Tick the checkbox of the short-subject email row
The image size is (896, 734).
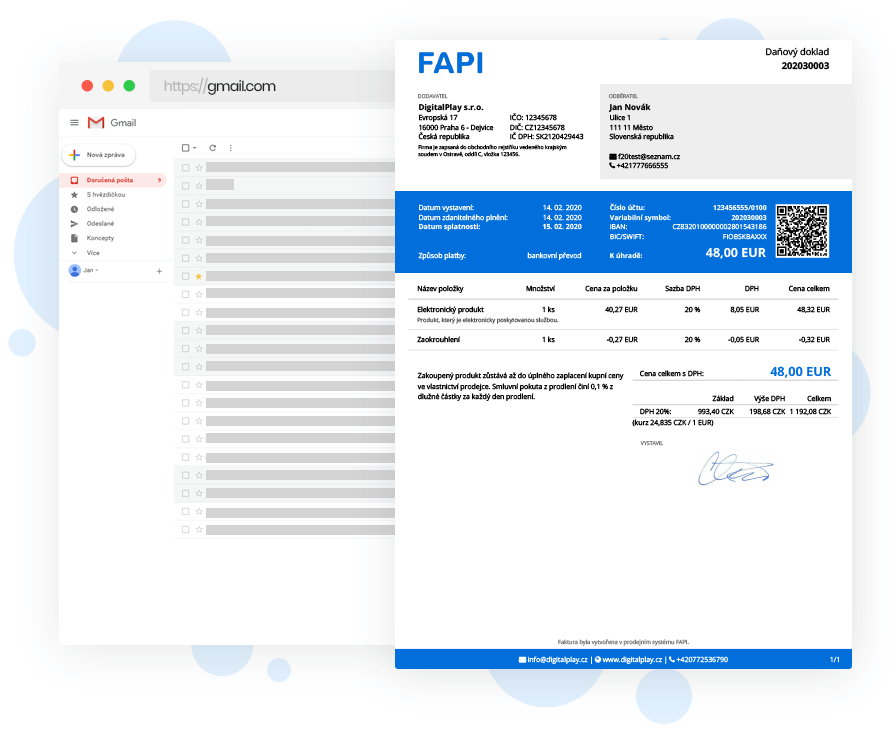pyautogui.click(x=185, y=185)
